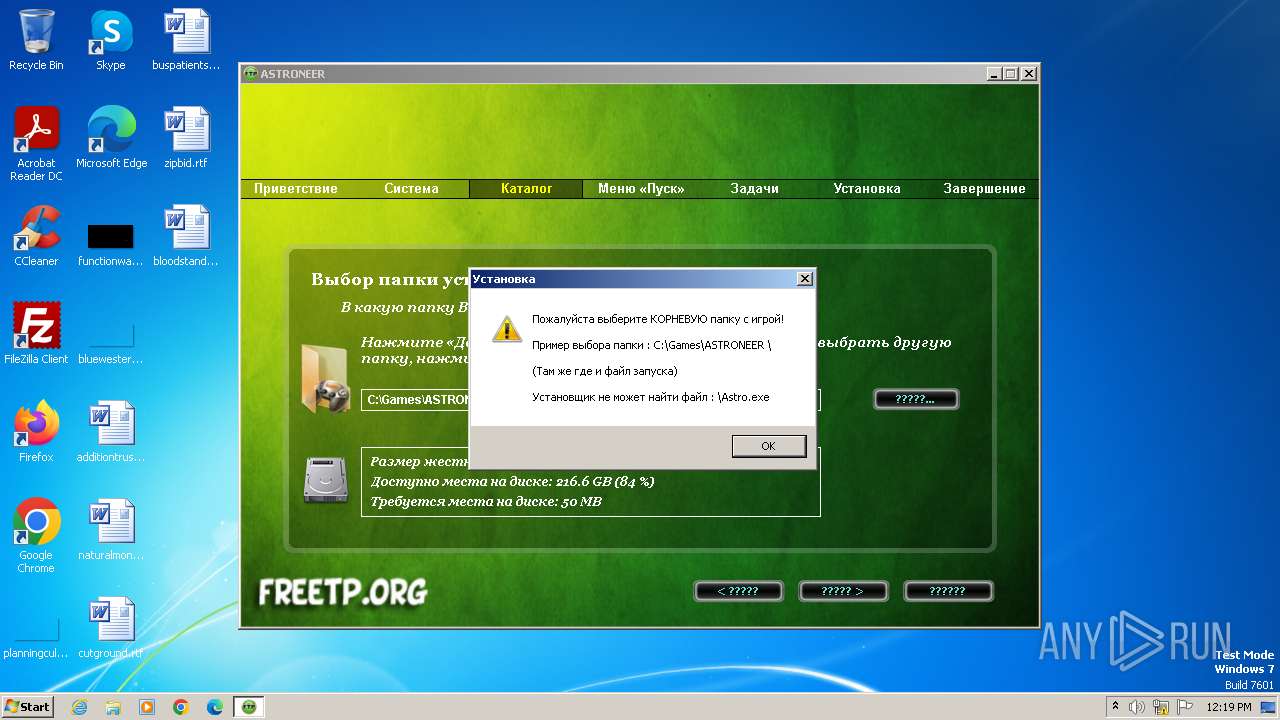Click the warning triangle icon in dialog
This screenshot has height=720, width=1280.
point(507,329)
